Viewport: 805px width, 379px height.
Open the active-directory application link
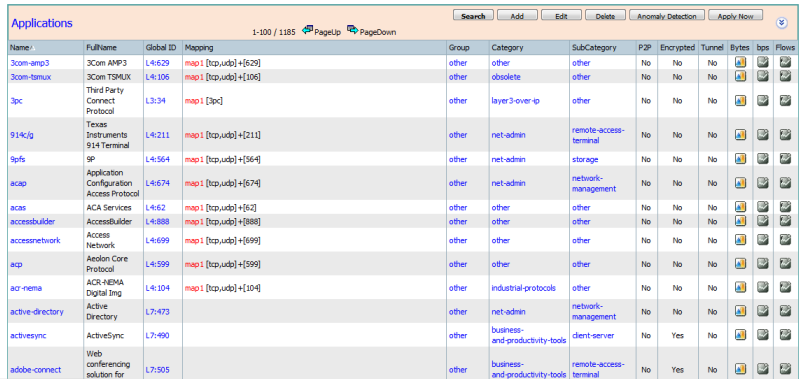(37, 311)
